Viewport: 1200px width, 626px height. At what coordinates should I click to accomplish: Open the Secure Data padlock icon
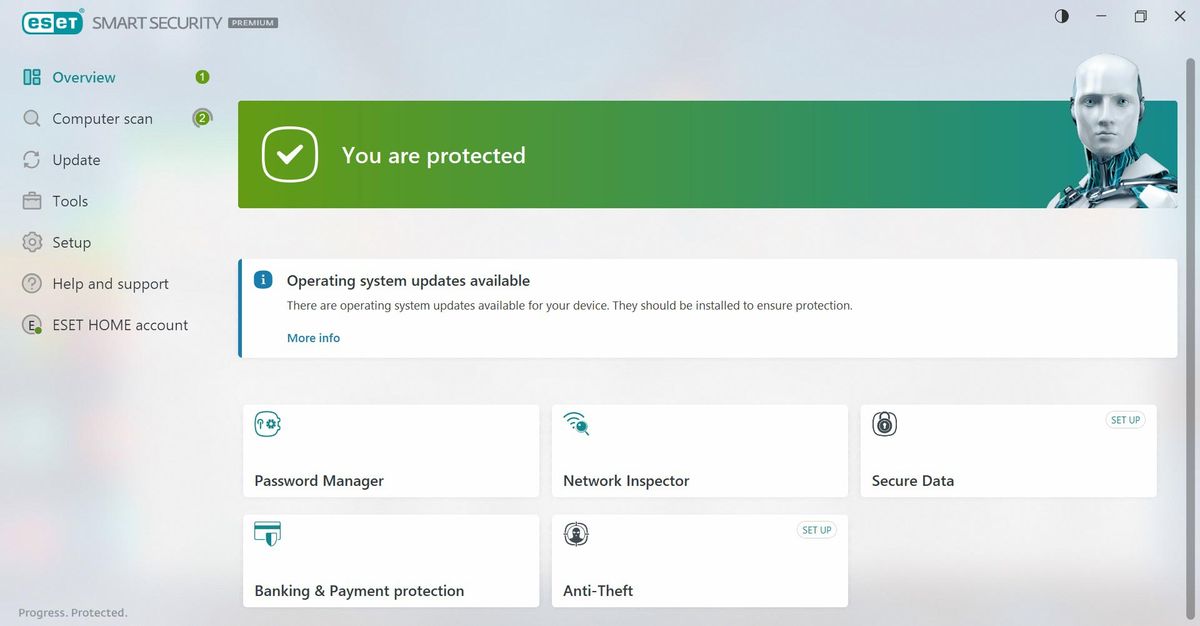[883, 423]
